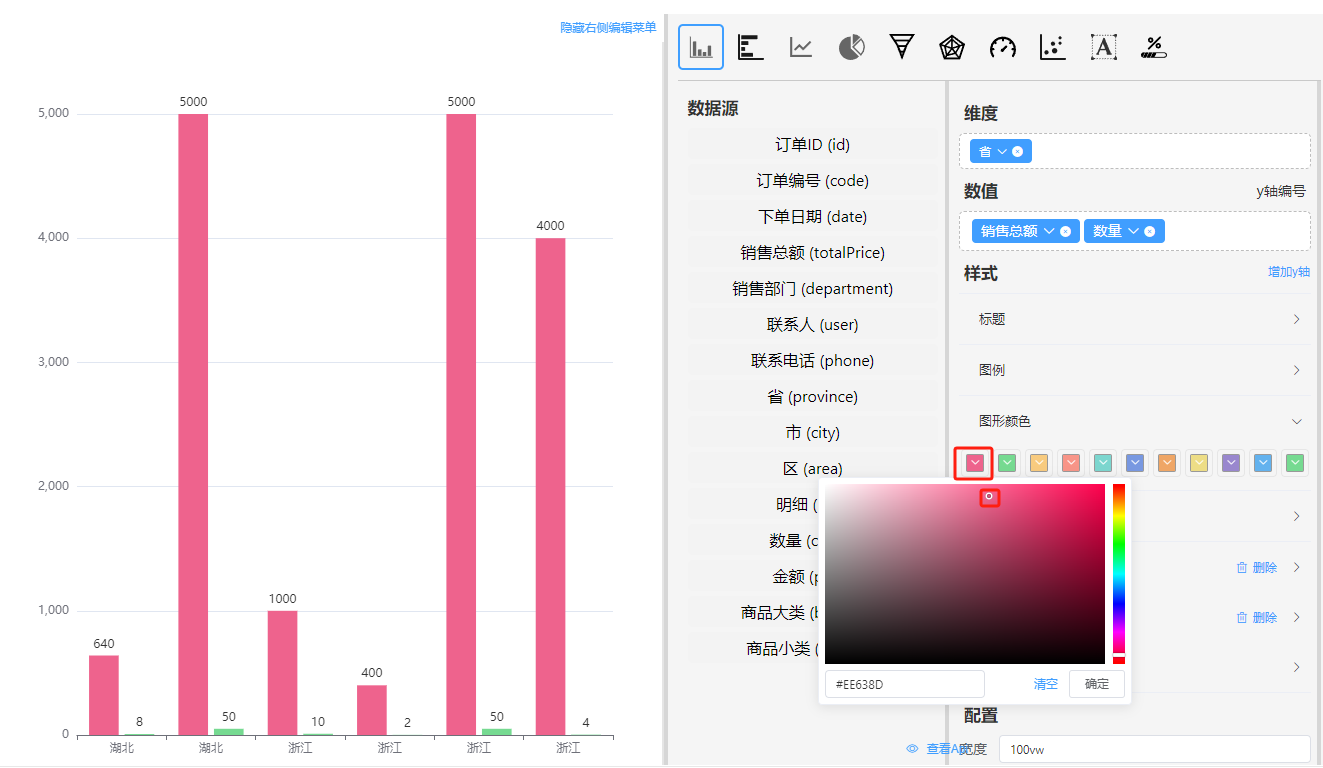
Task: Pick the funnel chart icon
Action: coord(902,47)
